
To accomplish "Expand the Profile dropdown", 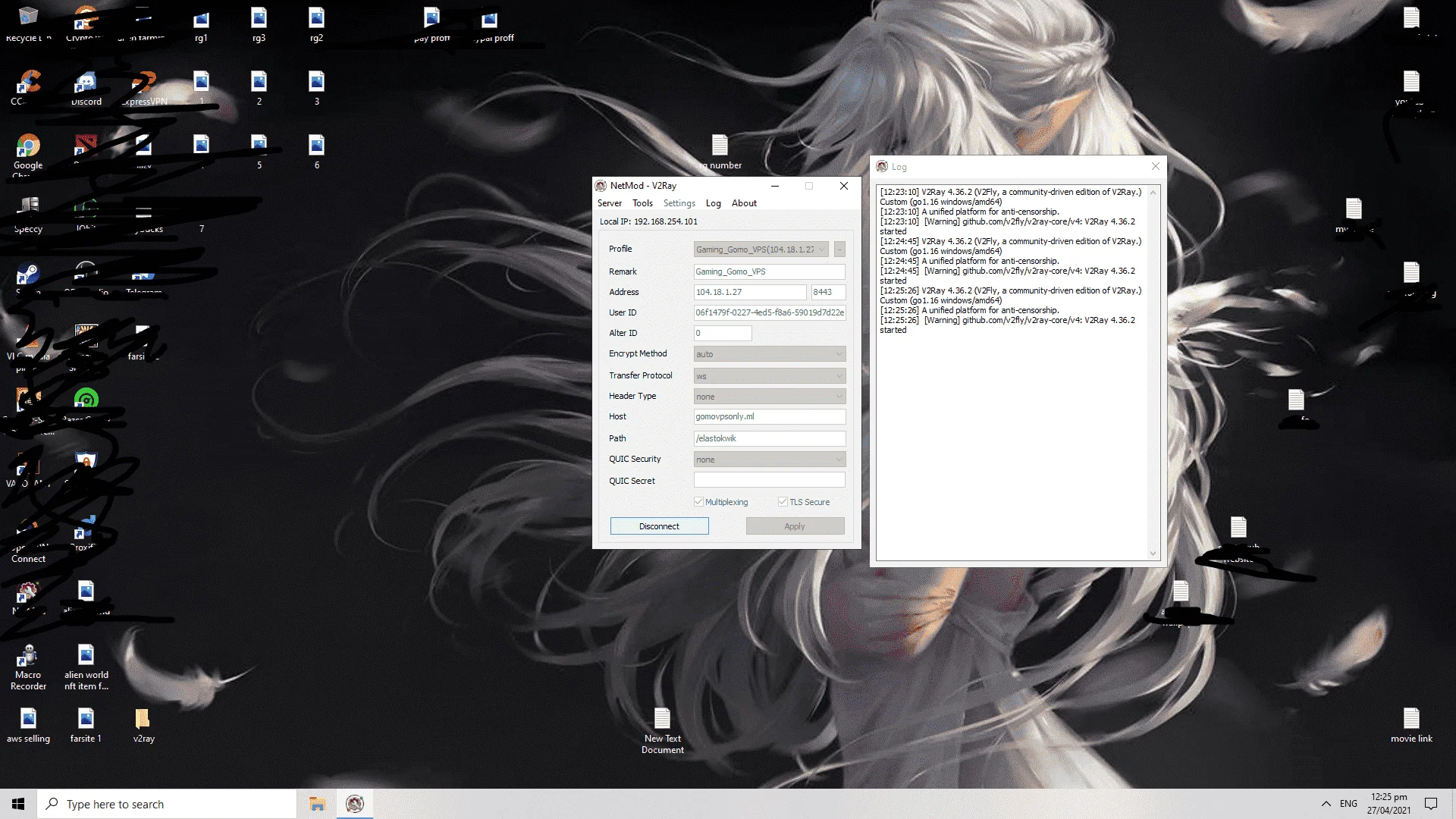I will (x=761, y=249).
